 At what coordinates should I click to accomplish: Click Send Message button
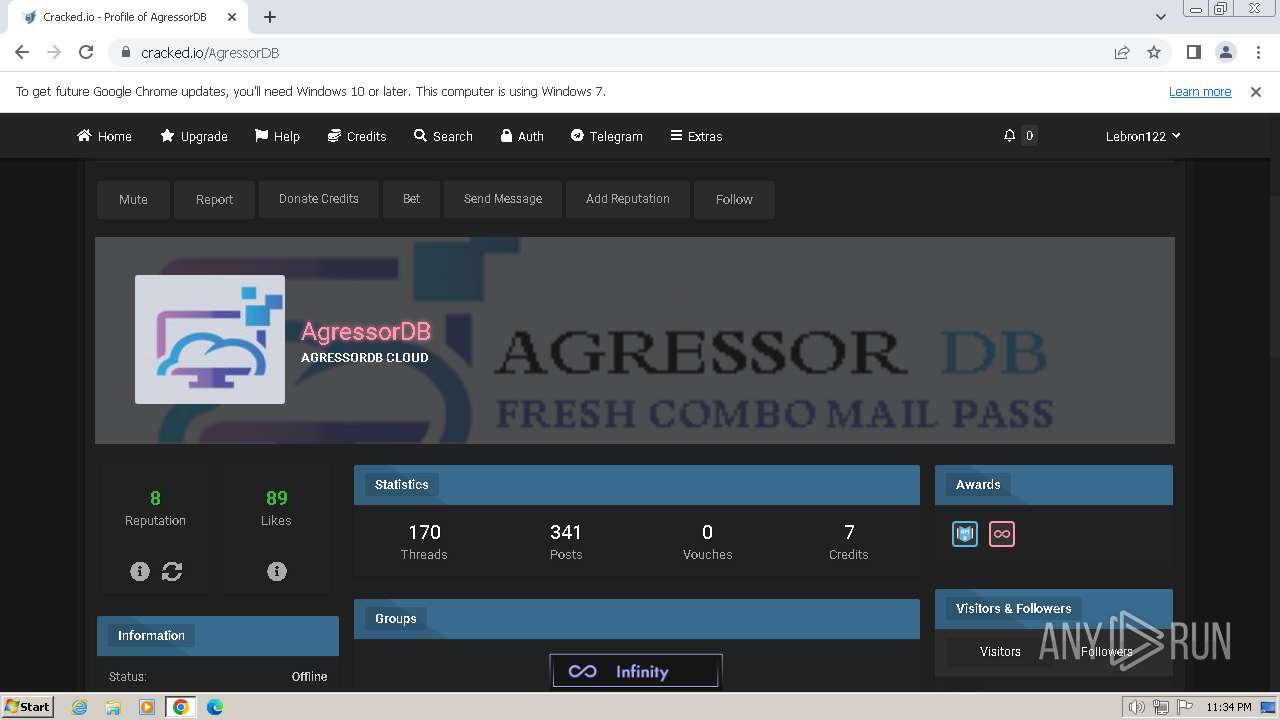[503, 199]
